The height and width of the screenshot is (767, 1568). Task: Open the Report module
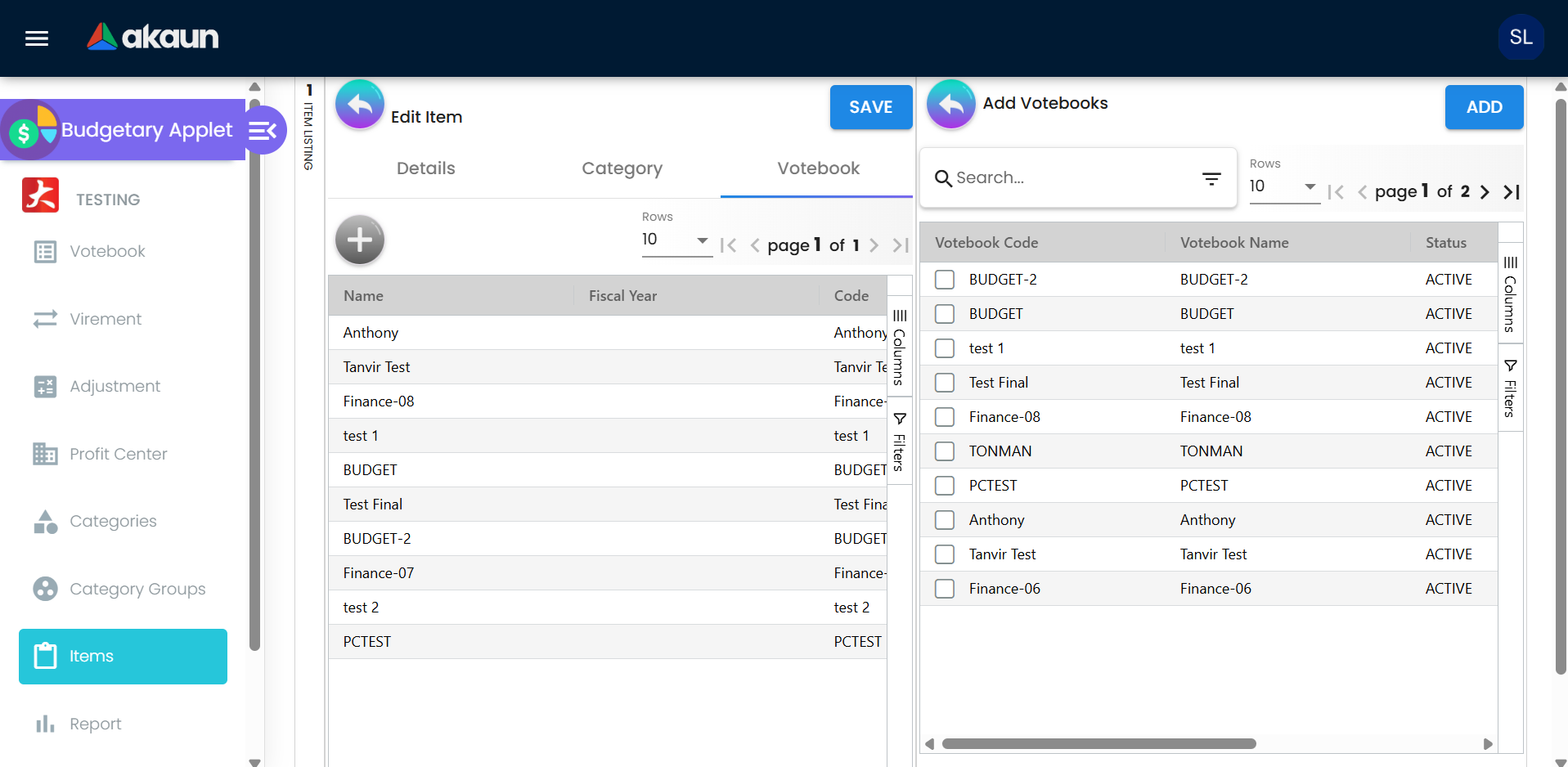pos(97,724)
